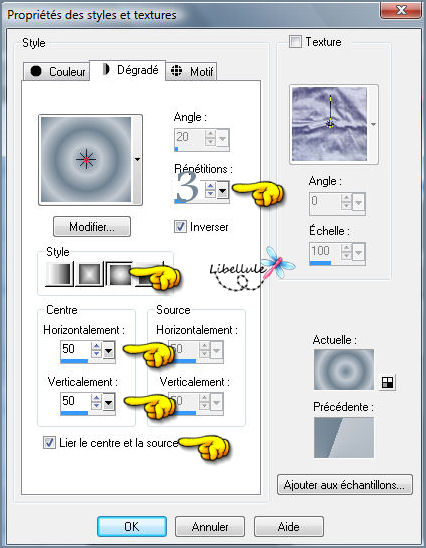This screenshot has height=548, width=426.
Task: Select the Dégradé tab
Action: [128, 70]
